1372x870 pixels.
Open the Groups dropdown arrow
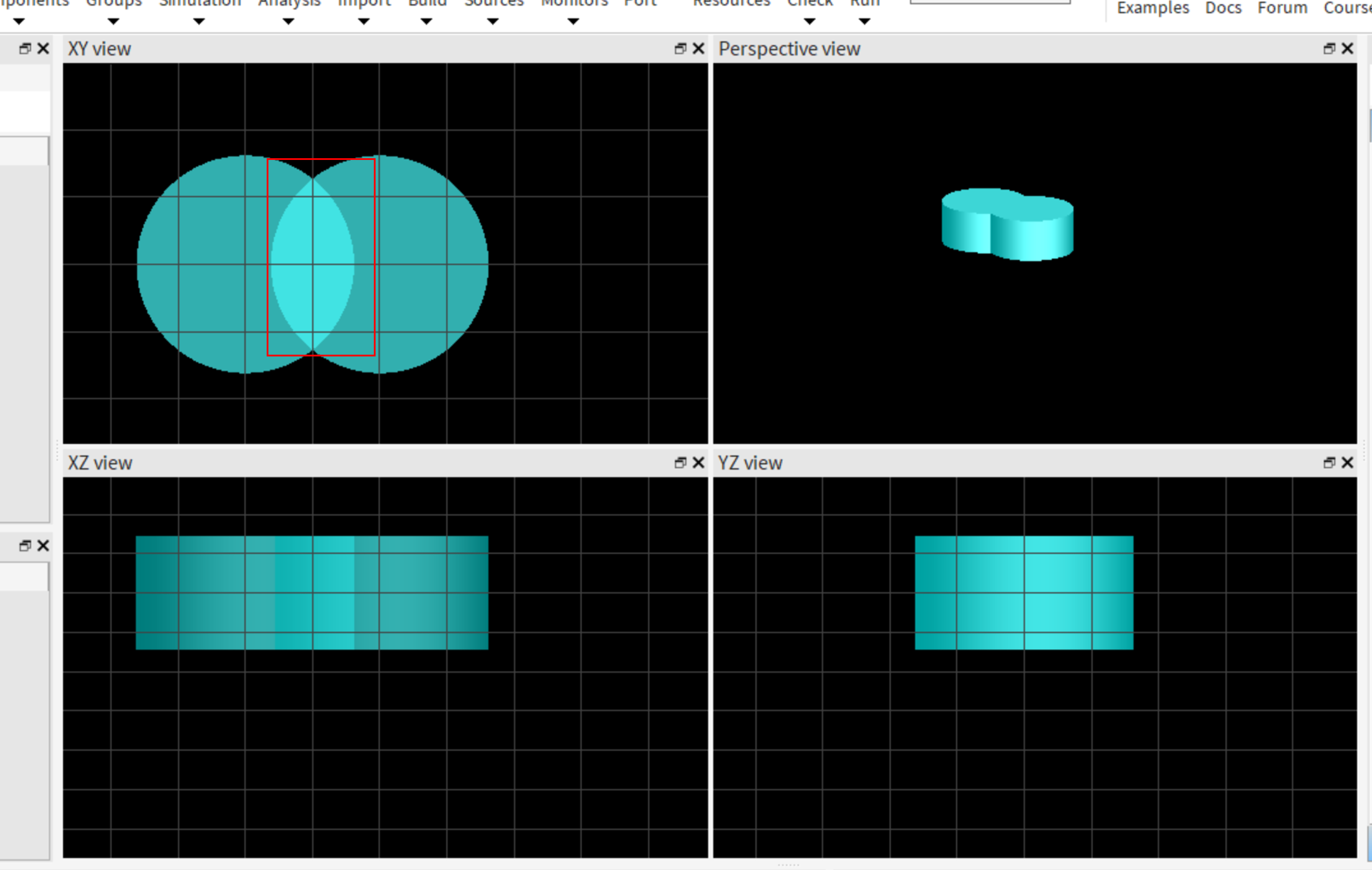[113, 22]
